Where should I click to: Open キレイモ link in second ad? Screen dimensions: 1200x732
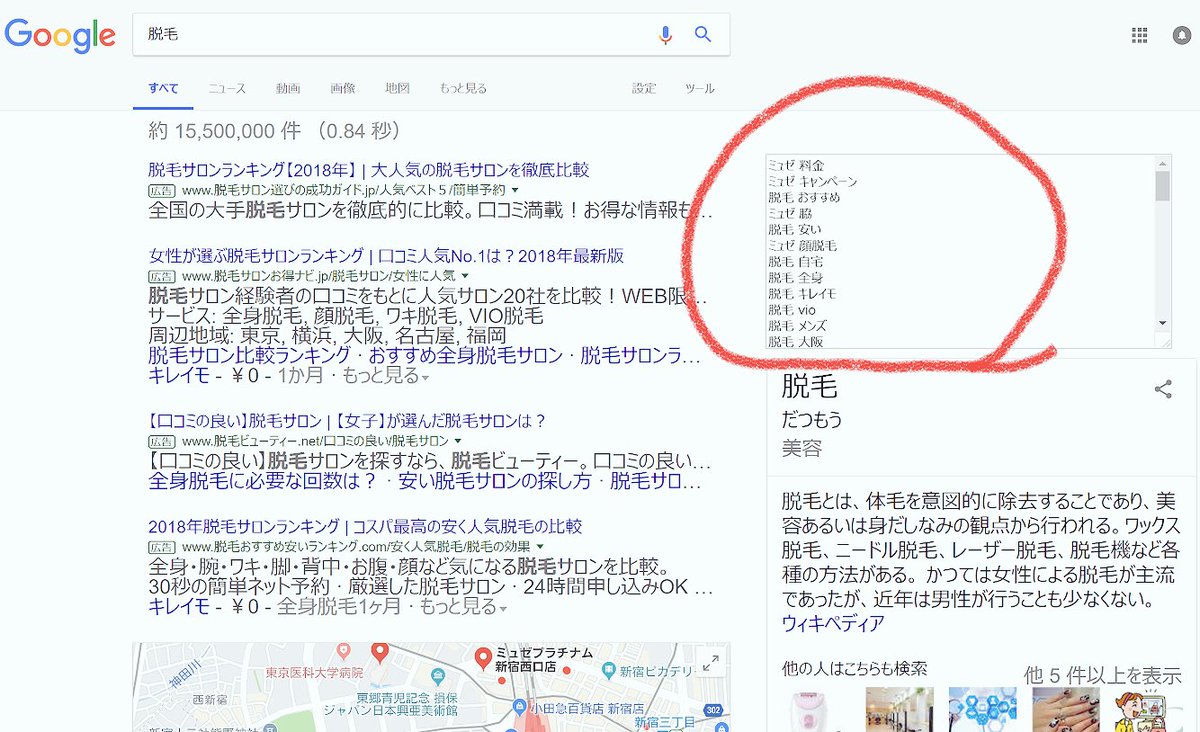pyautogui.click(x=179, y=376)
